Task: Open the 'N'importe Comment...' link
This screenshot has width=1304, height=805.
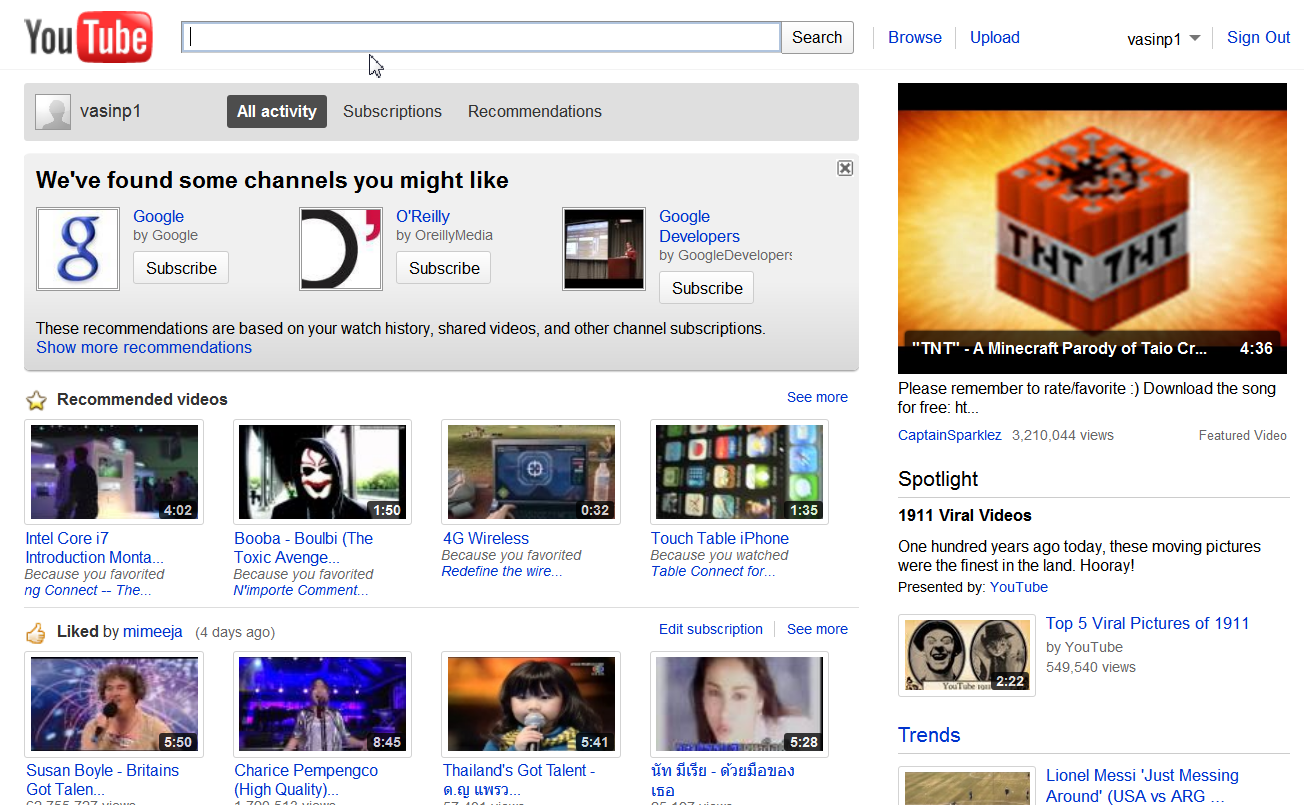Action: pos(301,590)
